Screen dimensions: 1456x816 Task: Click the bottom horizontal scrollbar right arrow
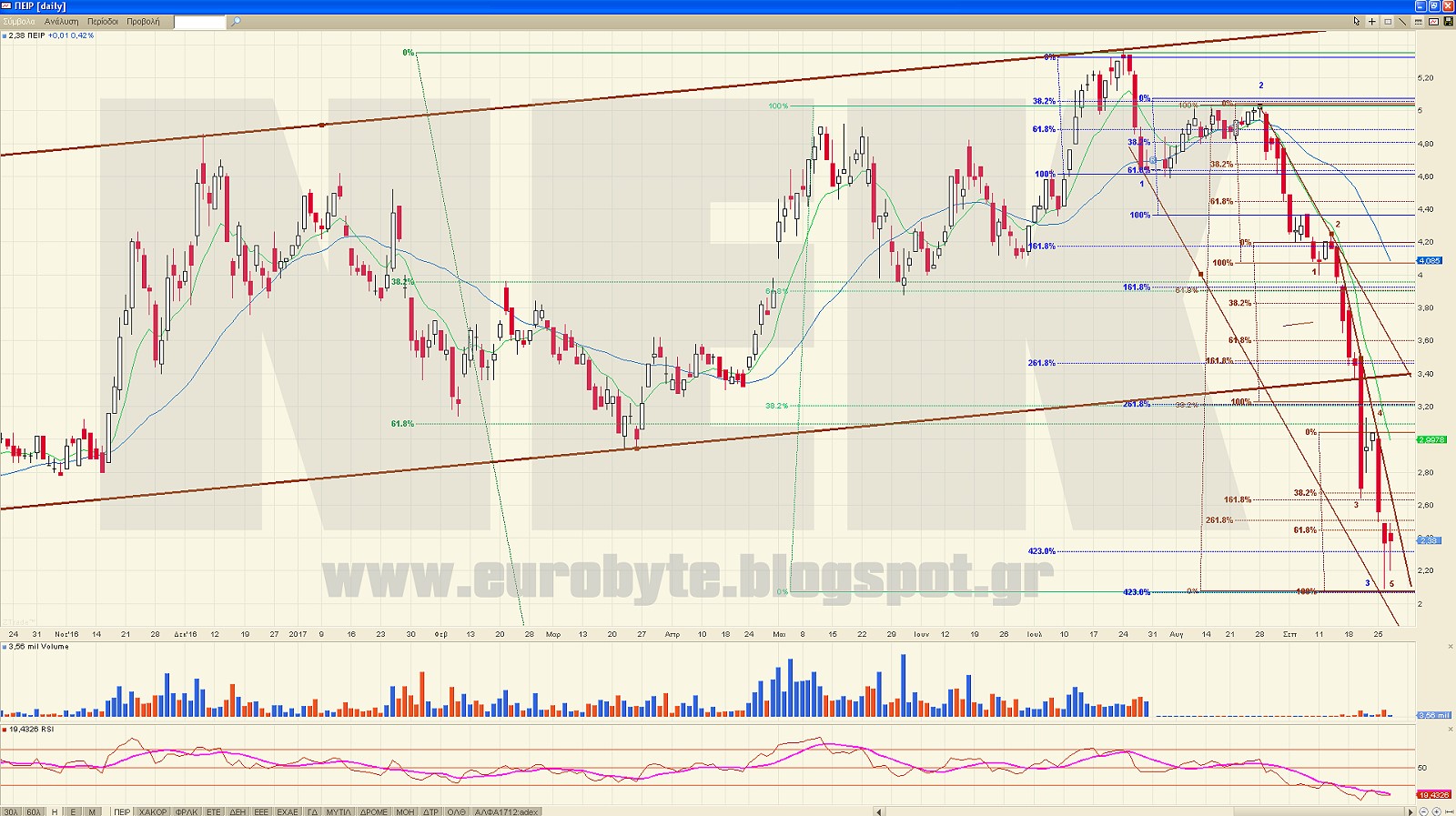click(x=1411, y=811)
